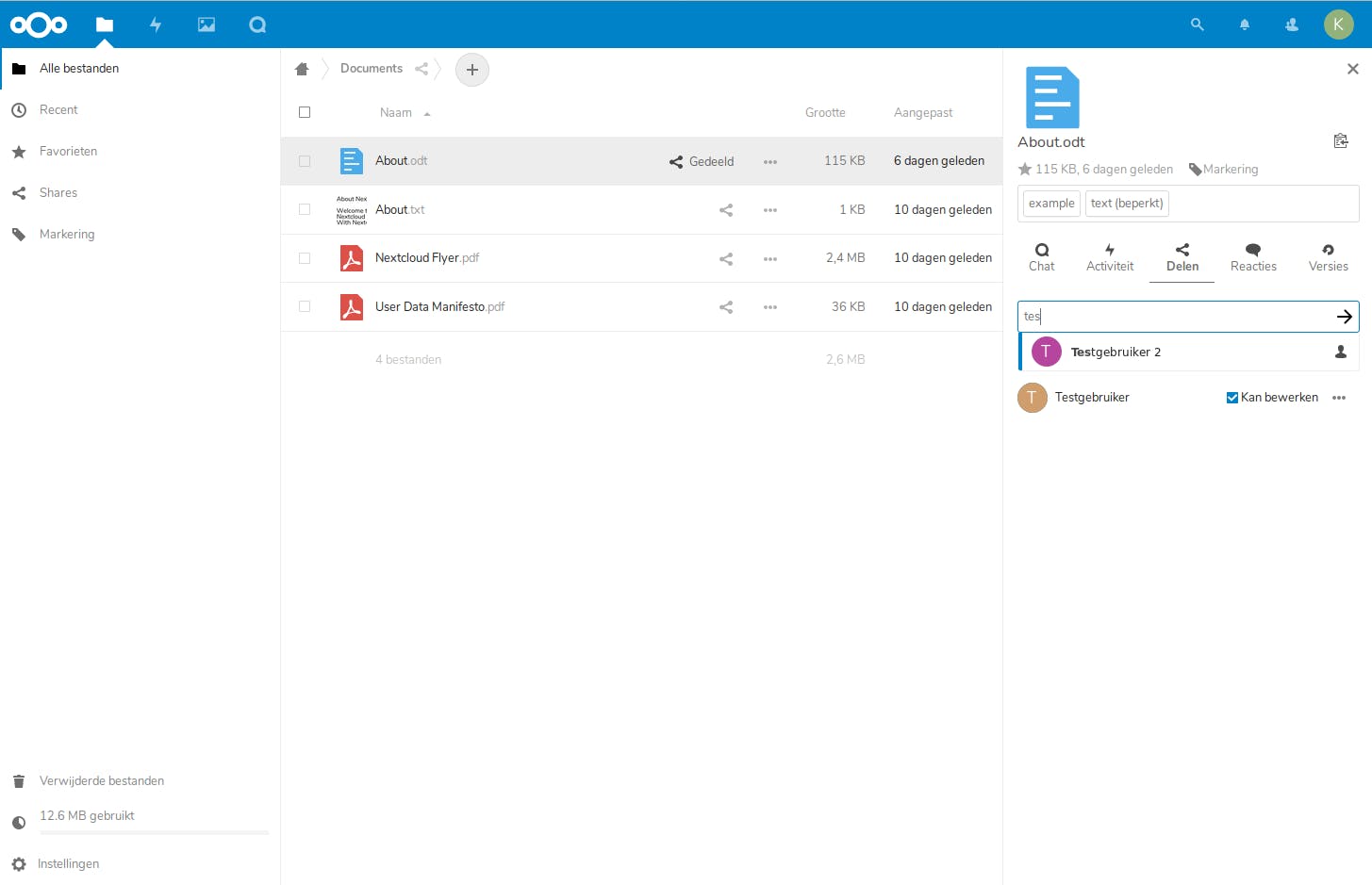This screenshot has height=885, width=1372.
Task: Open Instellingen at the bottom of sidebar
Action: click(68, 864)
